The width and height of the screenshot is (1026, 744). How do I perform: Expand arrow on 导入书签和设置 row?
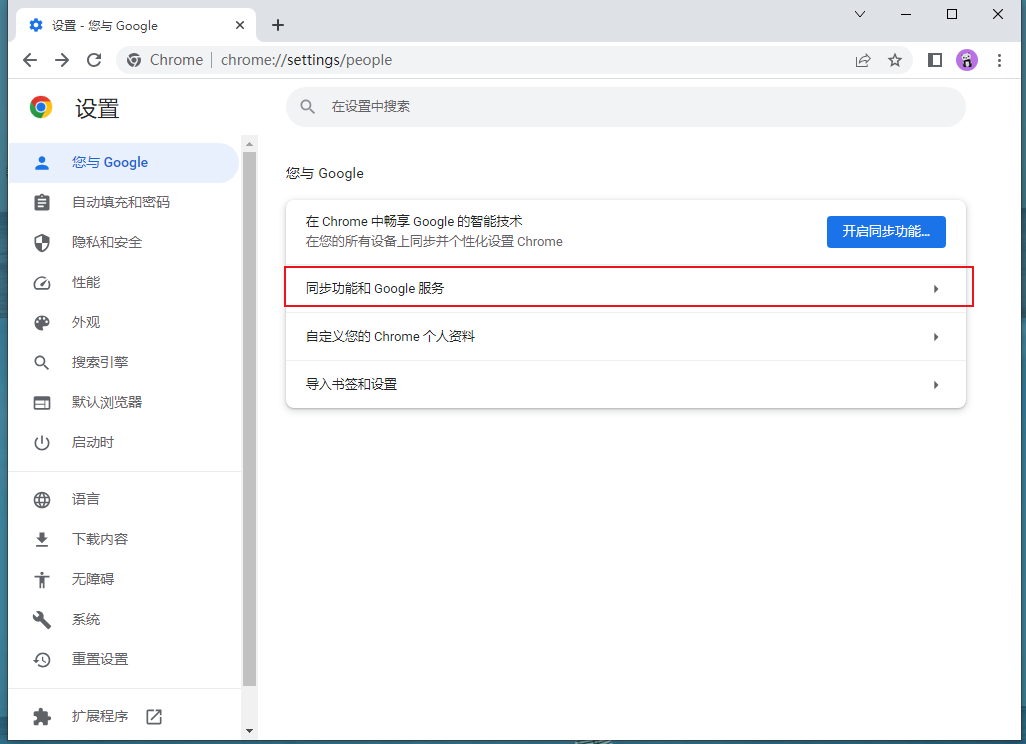(x=936, y=385)
